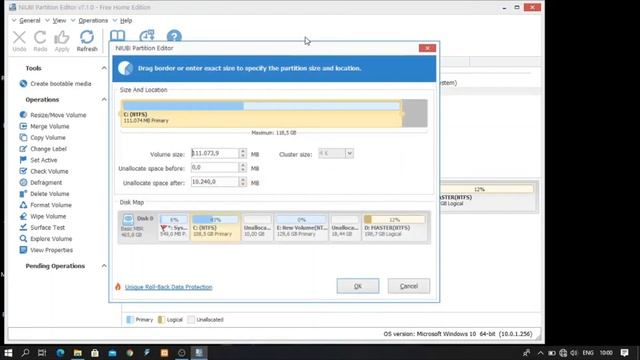Select the System Reserved partition block

(174, 227)
